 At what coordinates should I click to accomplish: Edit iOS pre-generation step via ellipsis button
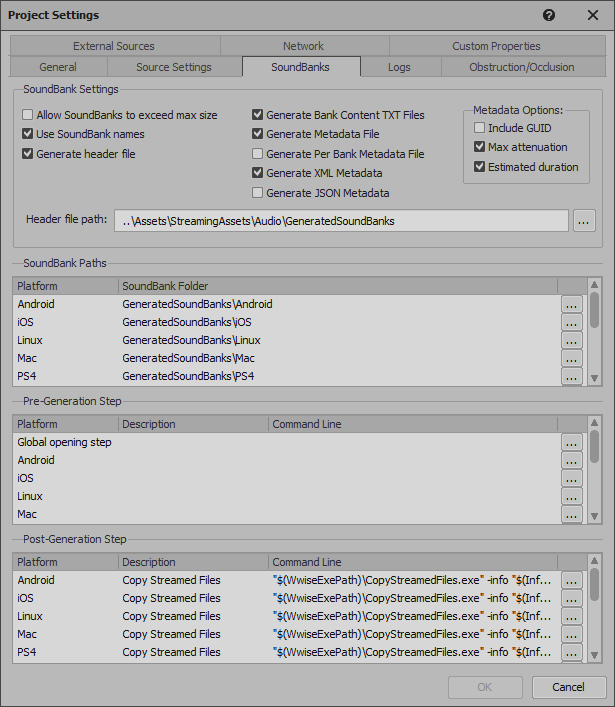point(571,479)
